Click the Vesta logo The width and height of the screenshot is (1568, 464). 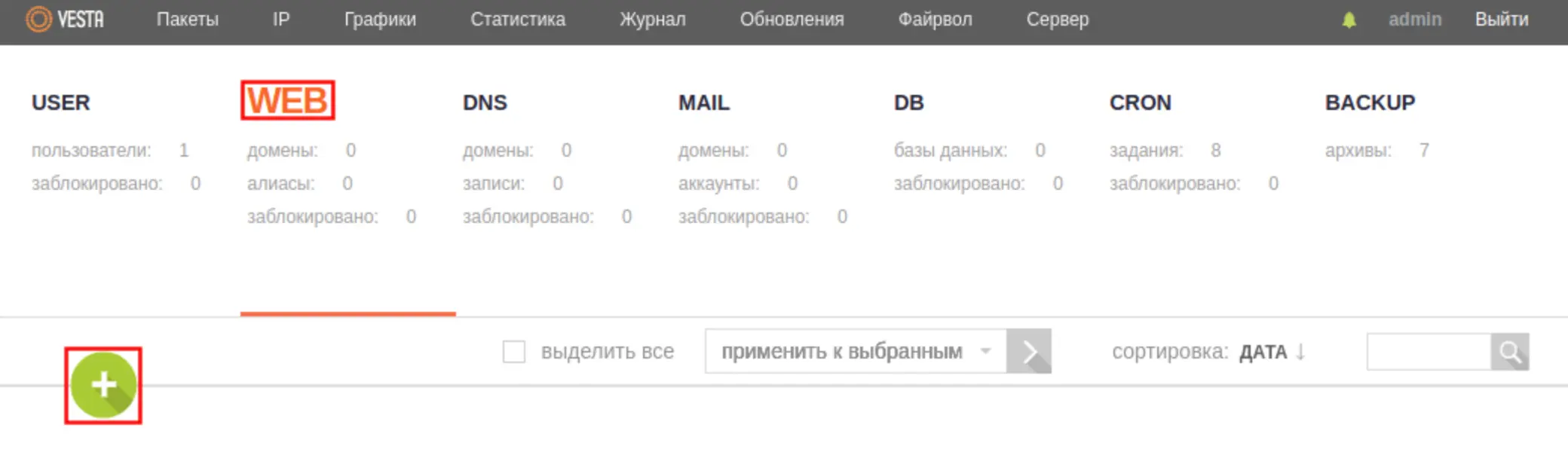tap(65, 20)
